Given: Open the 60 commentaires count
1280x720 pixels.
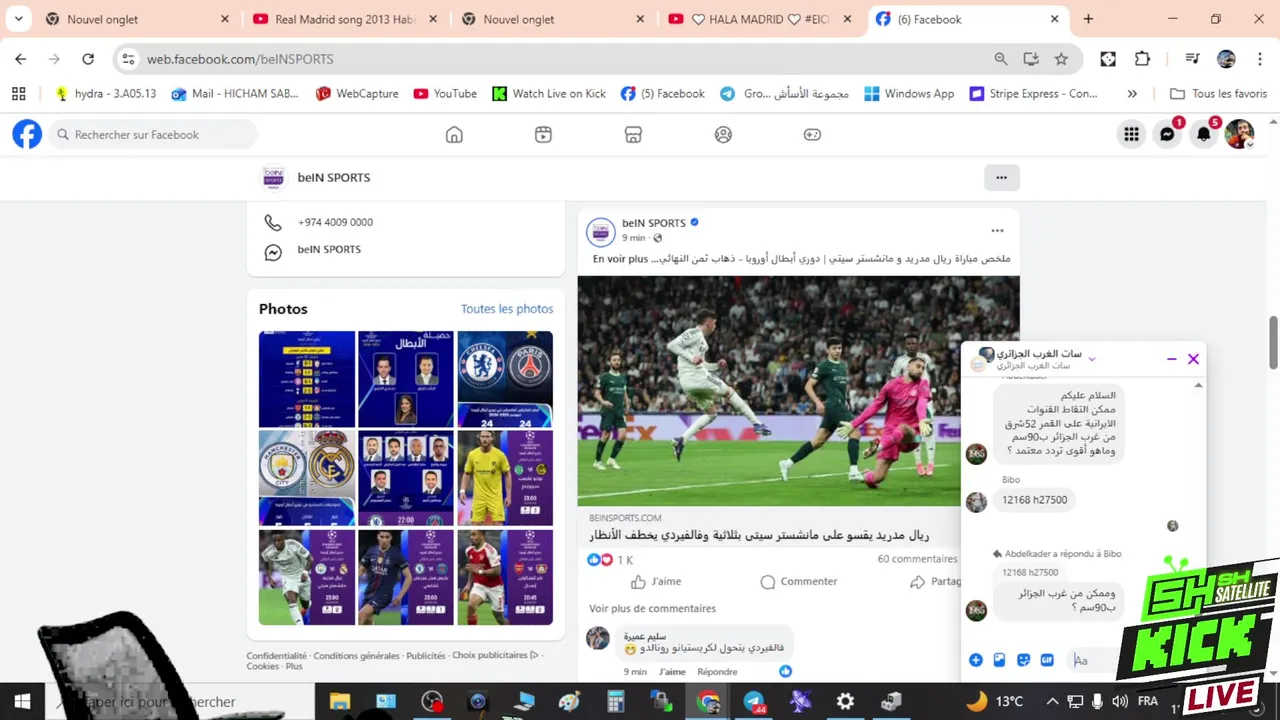Looking at the screenshot, I should [x=917, y=559].
